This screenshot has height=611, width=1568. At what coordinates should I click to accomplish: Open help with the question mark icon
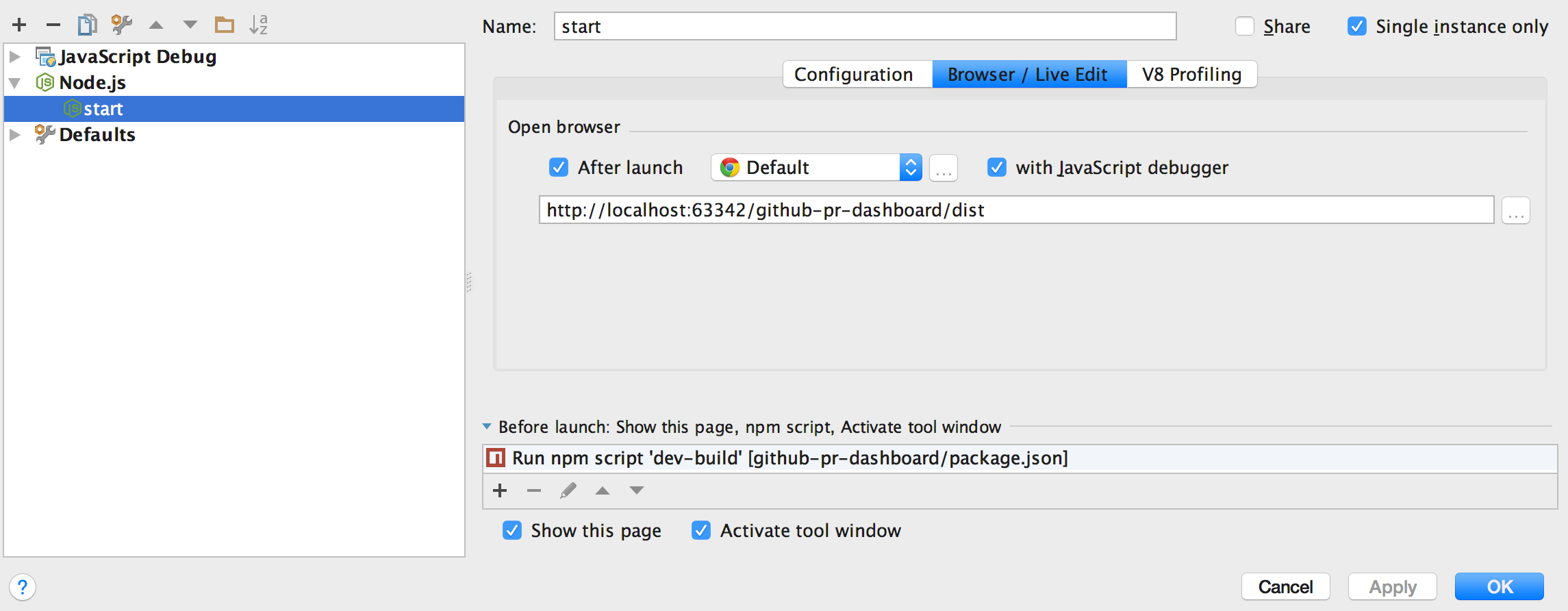(23, 587)
